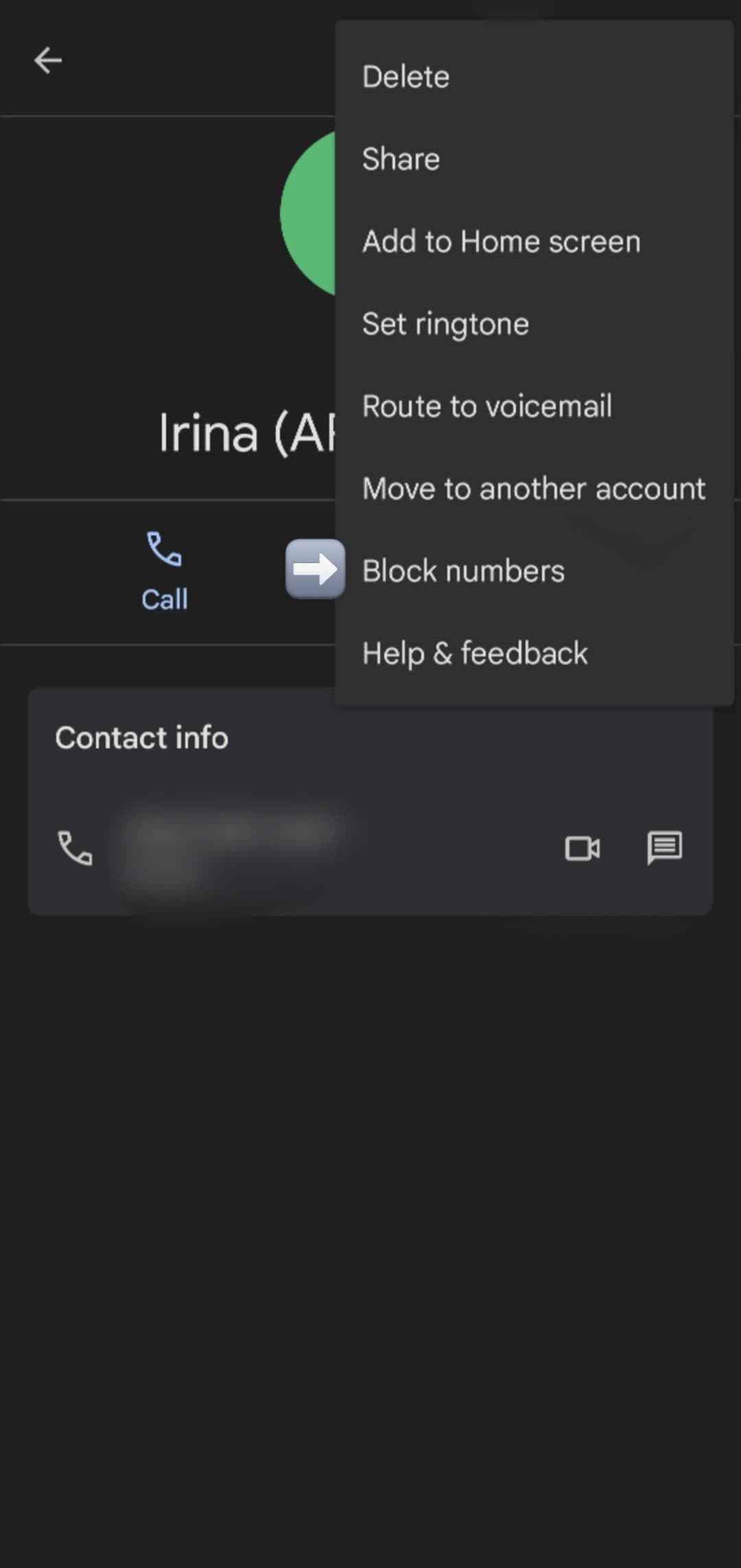This screenshot has width=741, height=1568.
Task: Open Help & feedback
Action: 475,654
